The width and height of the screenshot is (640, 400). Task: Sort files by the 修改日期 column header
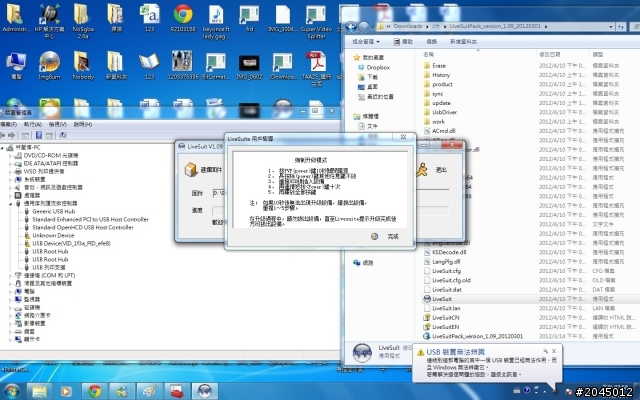coord(549,54)
